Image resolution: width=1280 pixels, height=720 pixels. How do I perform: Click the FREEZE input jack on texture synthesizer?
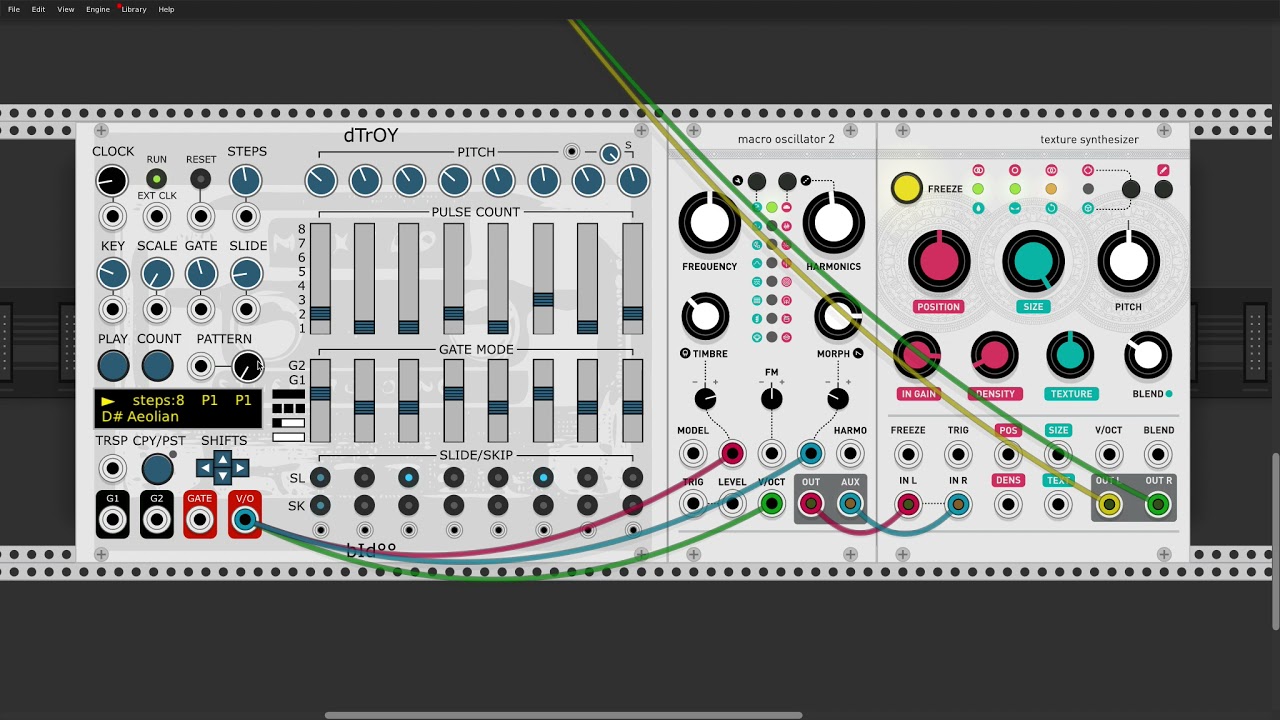tap(908, 455)
